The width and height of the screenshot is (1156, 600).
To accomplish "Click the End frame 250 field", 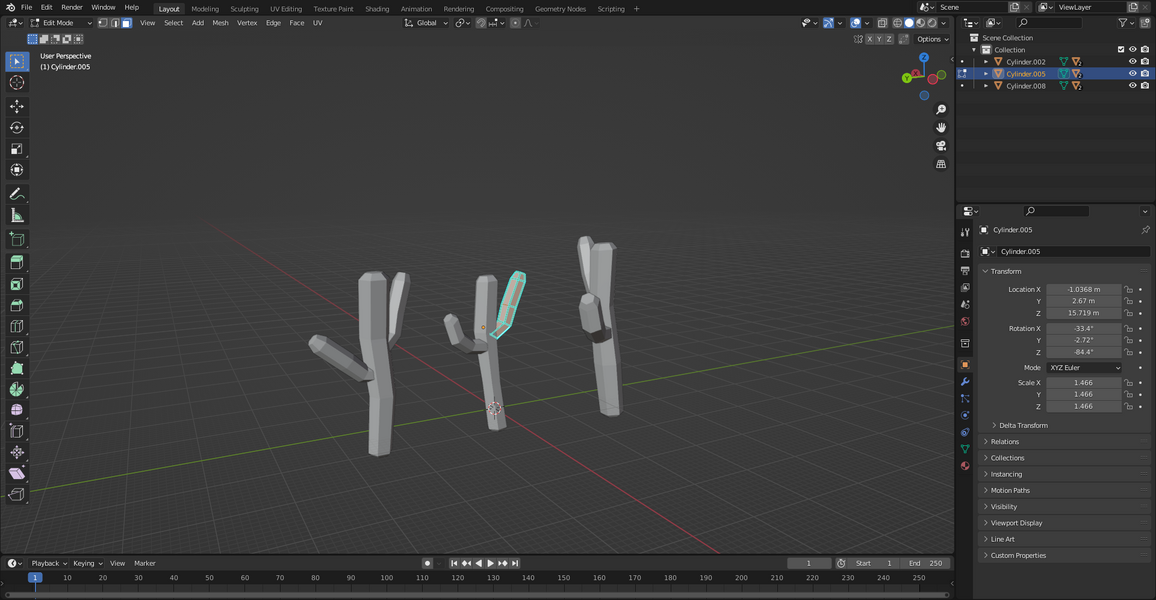I will coord(925,563).
